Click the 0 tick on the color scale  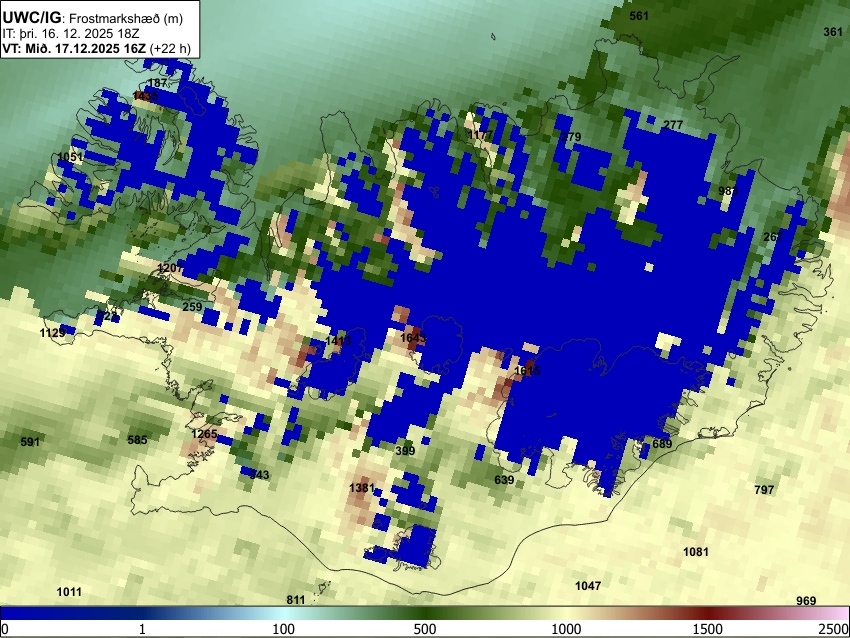[x=5, y=629]
